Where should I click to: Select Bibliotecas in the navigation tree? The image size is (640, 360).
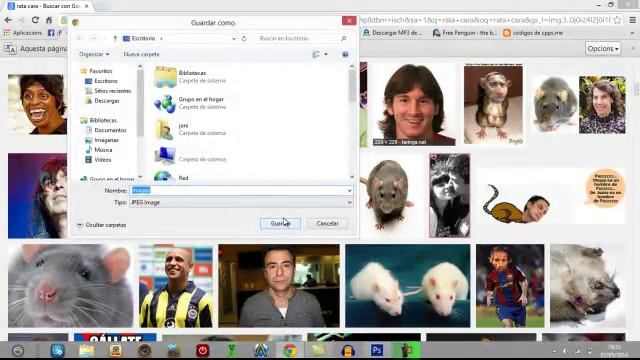(x=103, y=120)
